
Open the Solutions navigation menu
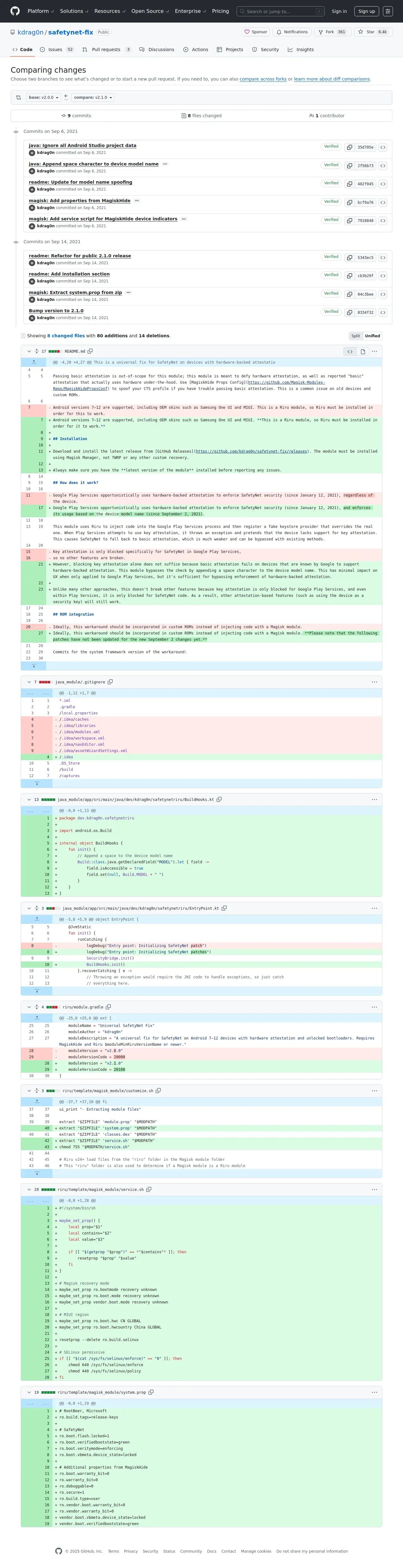[x=74, y=11]
